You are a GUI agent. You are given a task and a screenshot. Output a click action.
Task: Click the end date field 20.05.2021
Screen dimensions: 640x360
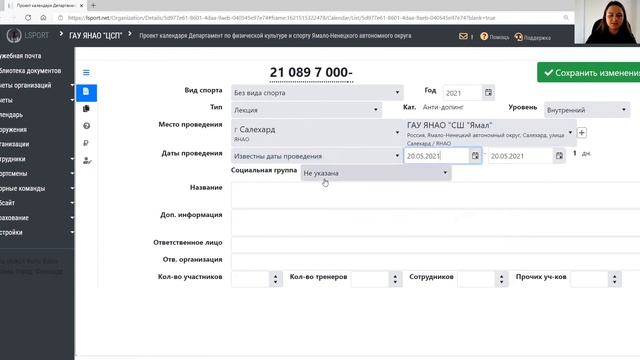(x=520, y=156)
